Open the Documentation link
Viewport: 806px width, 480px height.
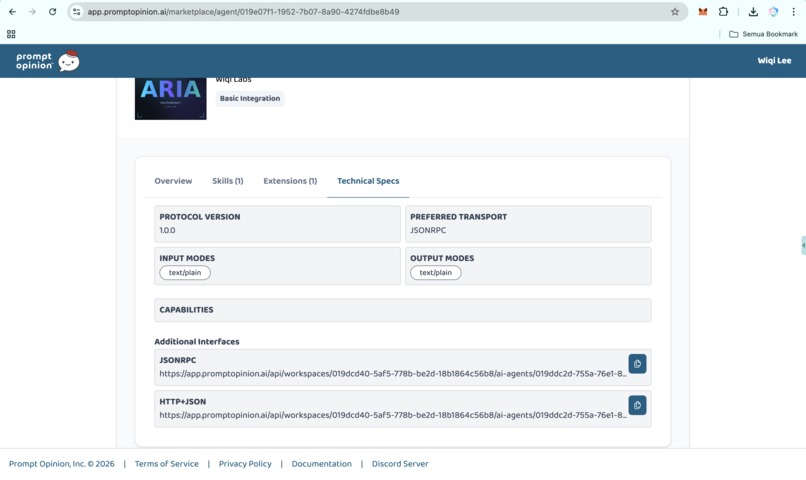pyautogui.click(x=321, y=464)
